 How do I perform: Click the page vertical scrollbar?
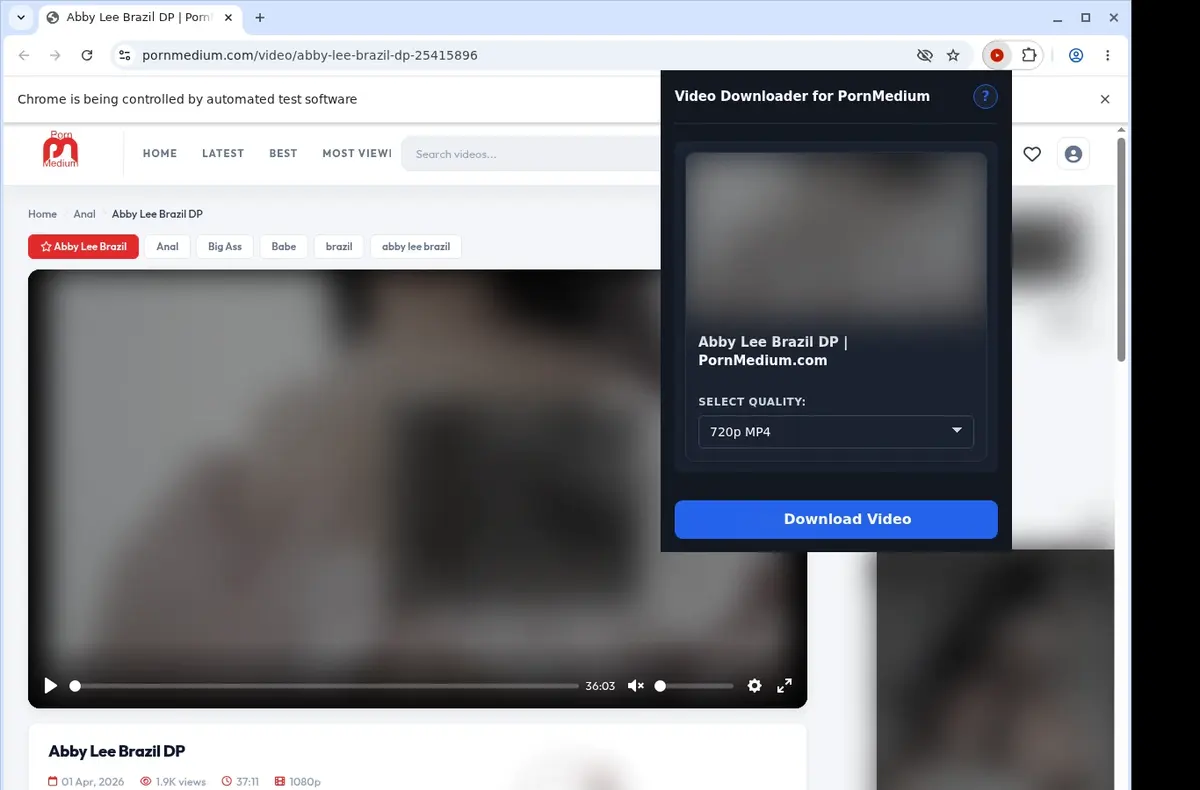(1122, 250)
